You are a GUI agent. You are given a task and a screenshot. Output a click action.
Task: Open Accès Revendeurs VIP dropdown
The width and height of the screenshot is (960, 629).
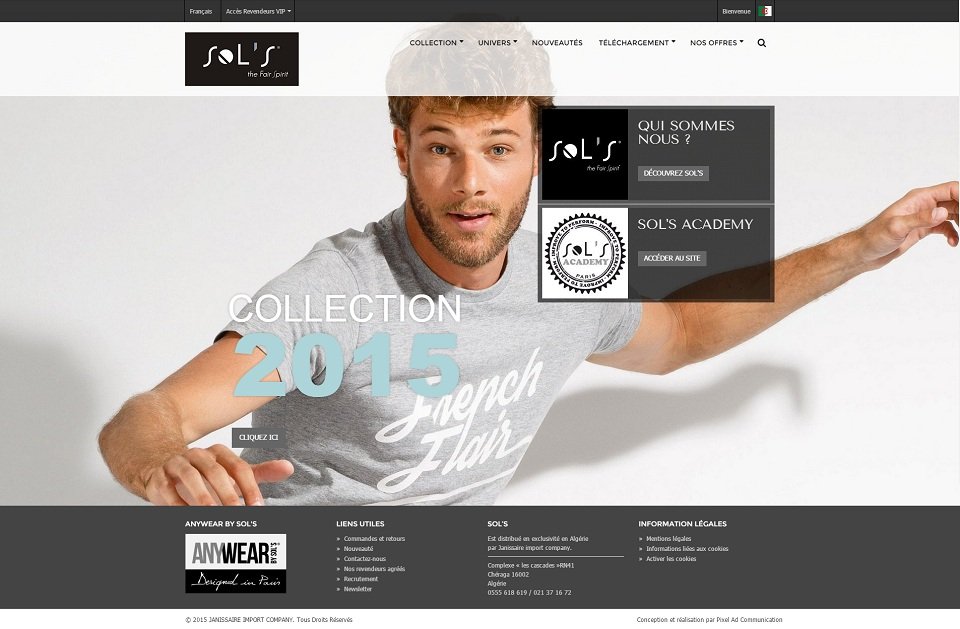[258, 11]
